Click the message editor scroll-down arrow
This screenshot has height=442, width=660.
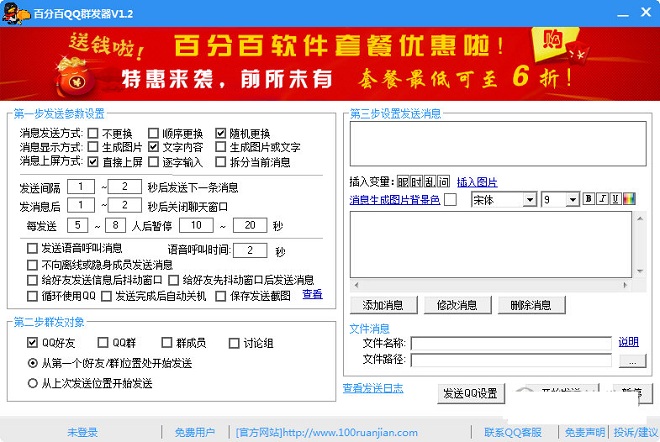pos(640,271)
